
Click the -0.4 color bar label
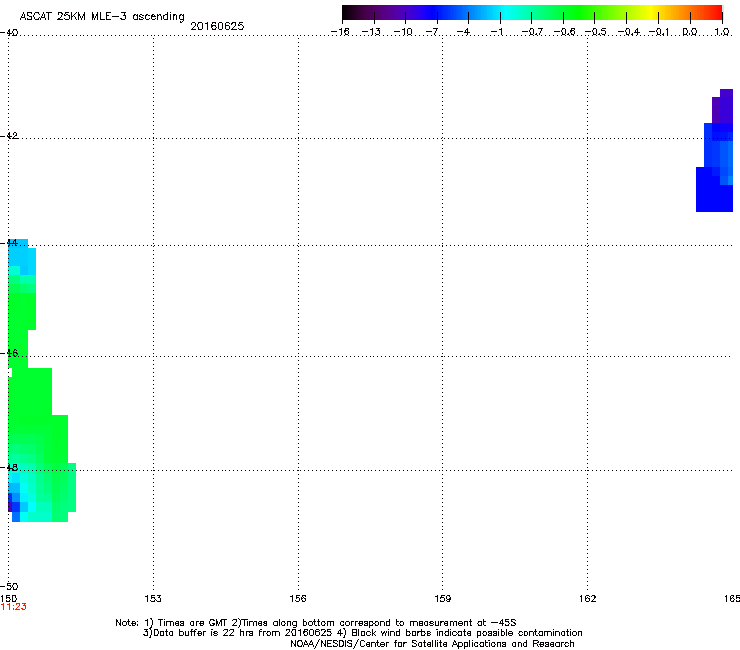[x=629, y=32]
